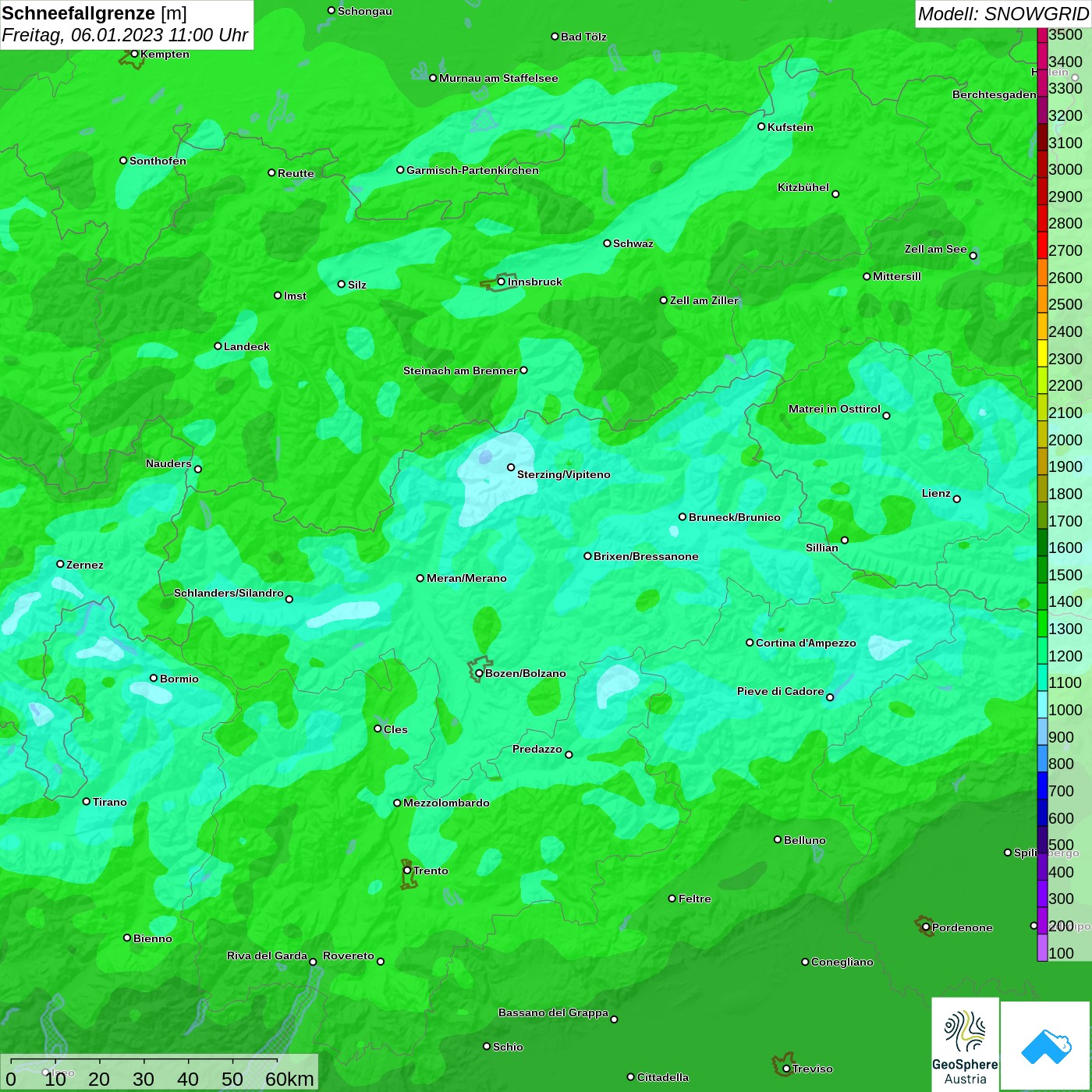This screenshot has width=1092, height=1092.
Task: Click the Belluno location dot
Action: 778,839
